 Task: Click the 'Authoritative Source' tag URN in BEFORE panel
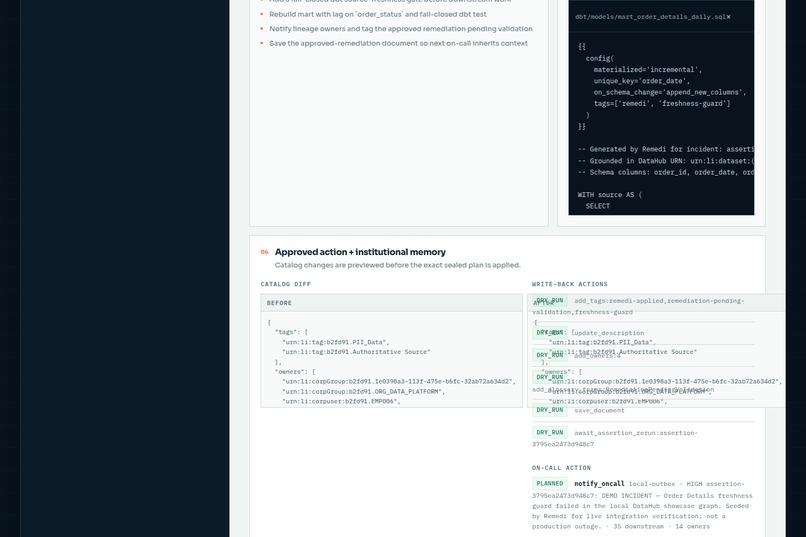coord(356,351)
